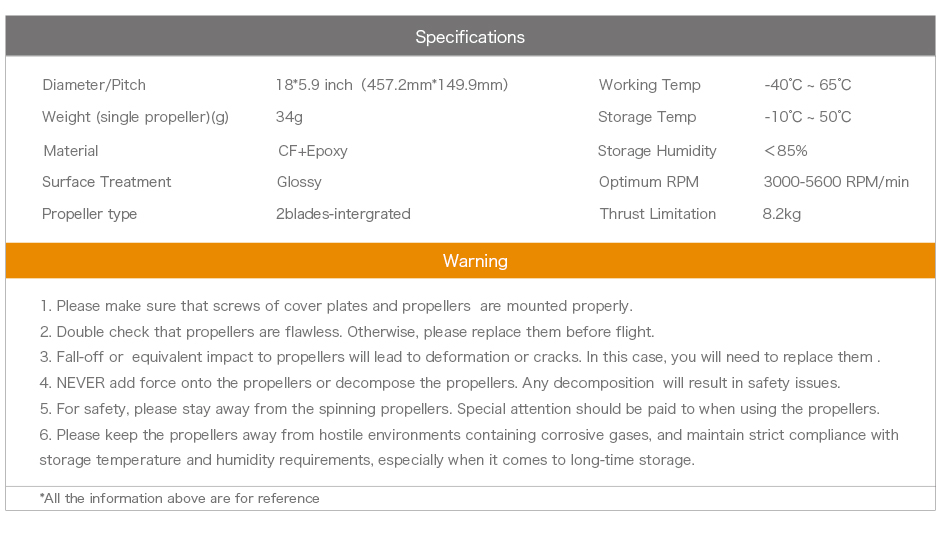Click the Weight (single propeller)(g) label

pos(135,117)
